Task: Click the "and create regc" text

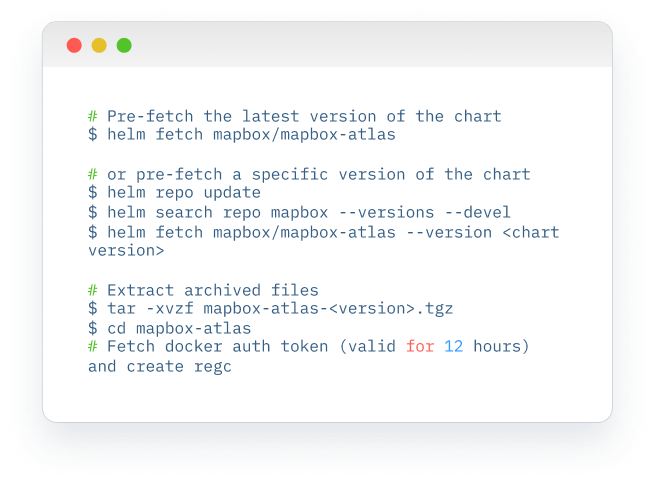Action: 160,367
